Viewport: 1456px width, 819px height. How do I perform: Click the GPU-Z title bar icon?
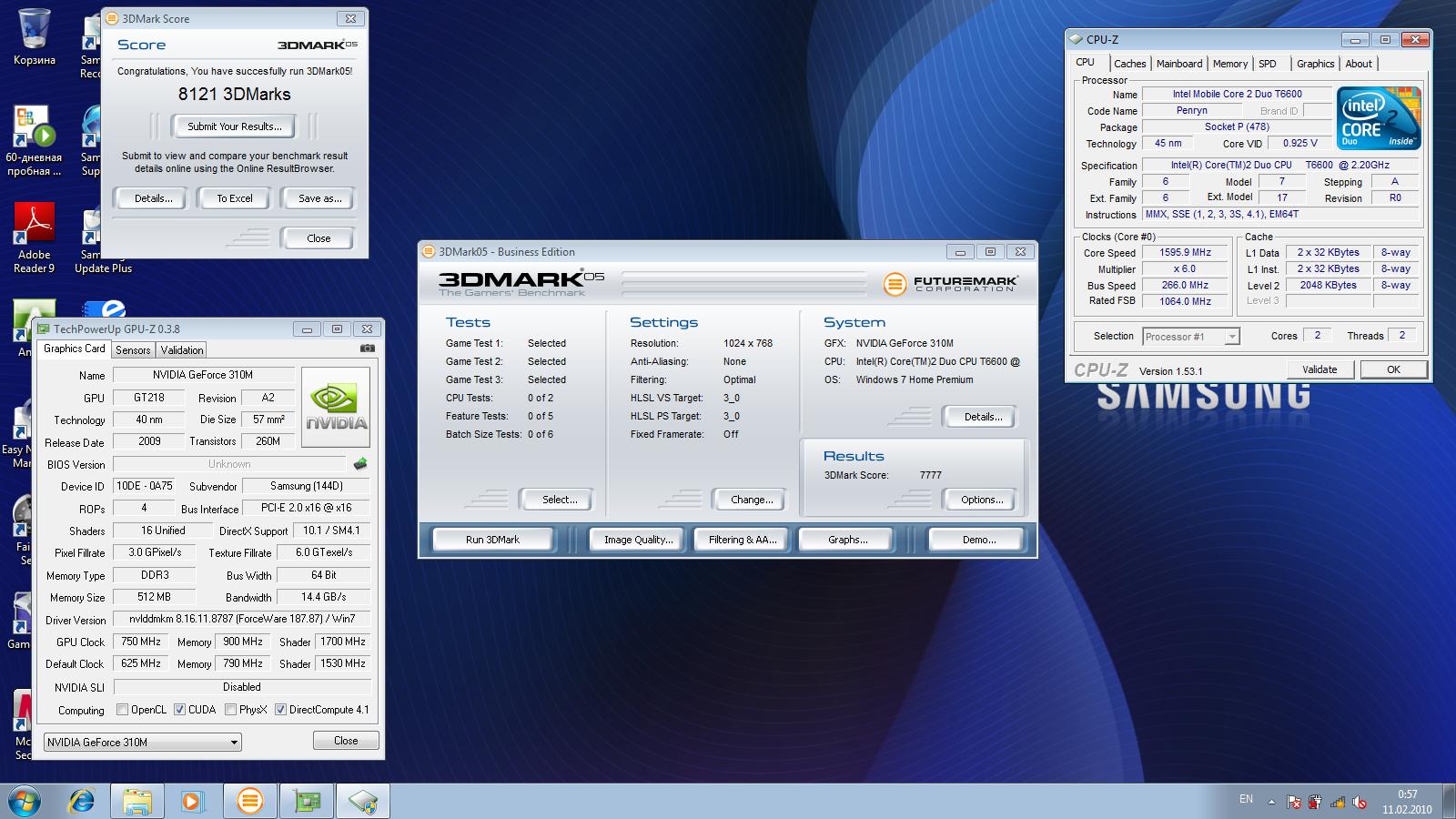pyautogui.click(x=43, y=329)
